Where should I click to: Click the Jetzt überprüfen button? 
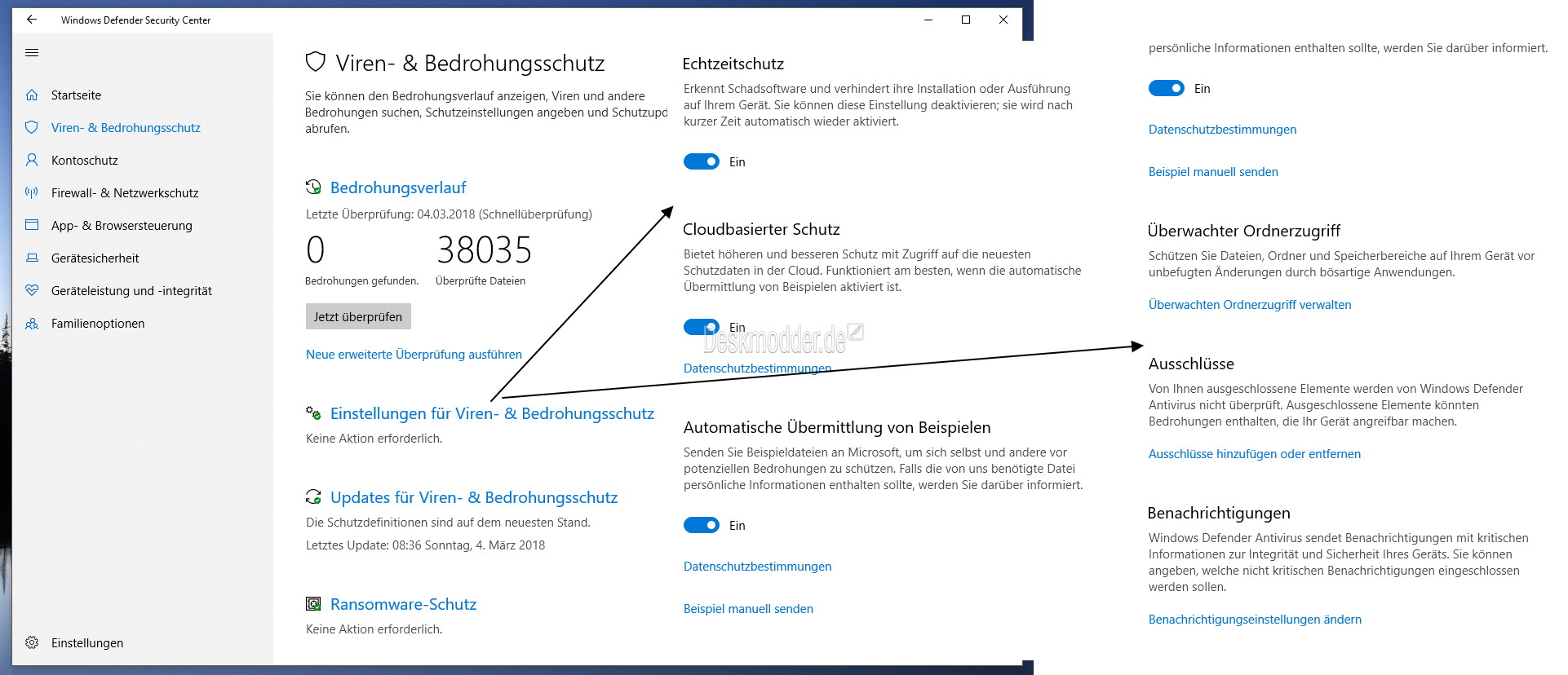coord(358,316)
